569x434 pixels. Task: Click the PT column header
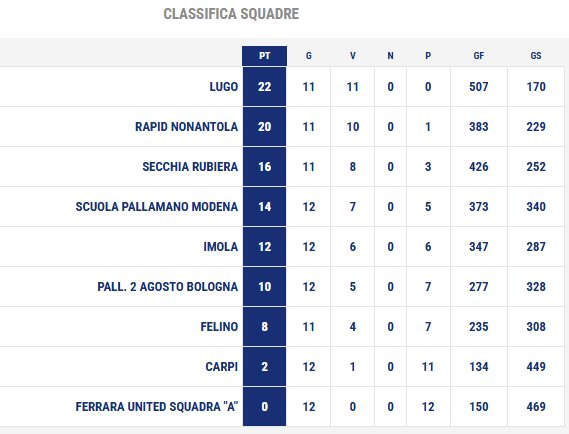pos(265,56)
